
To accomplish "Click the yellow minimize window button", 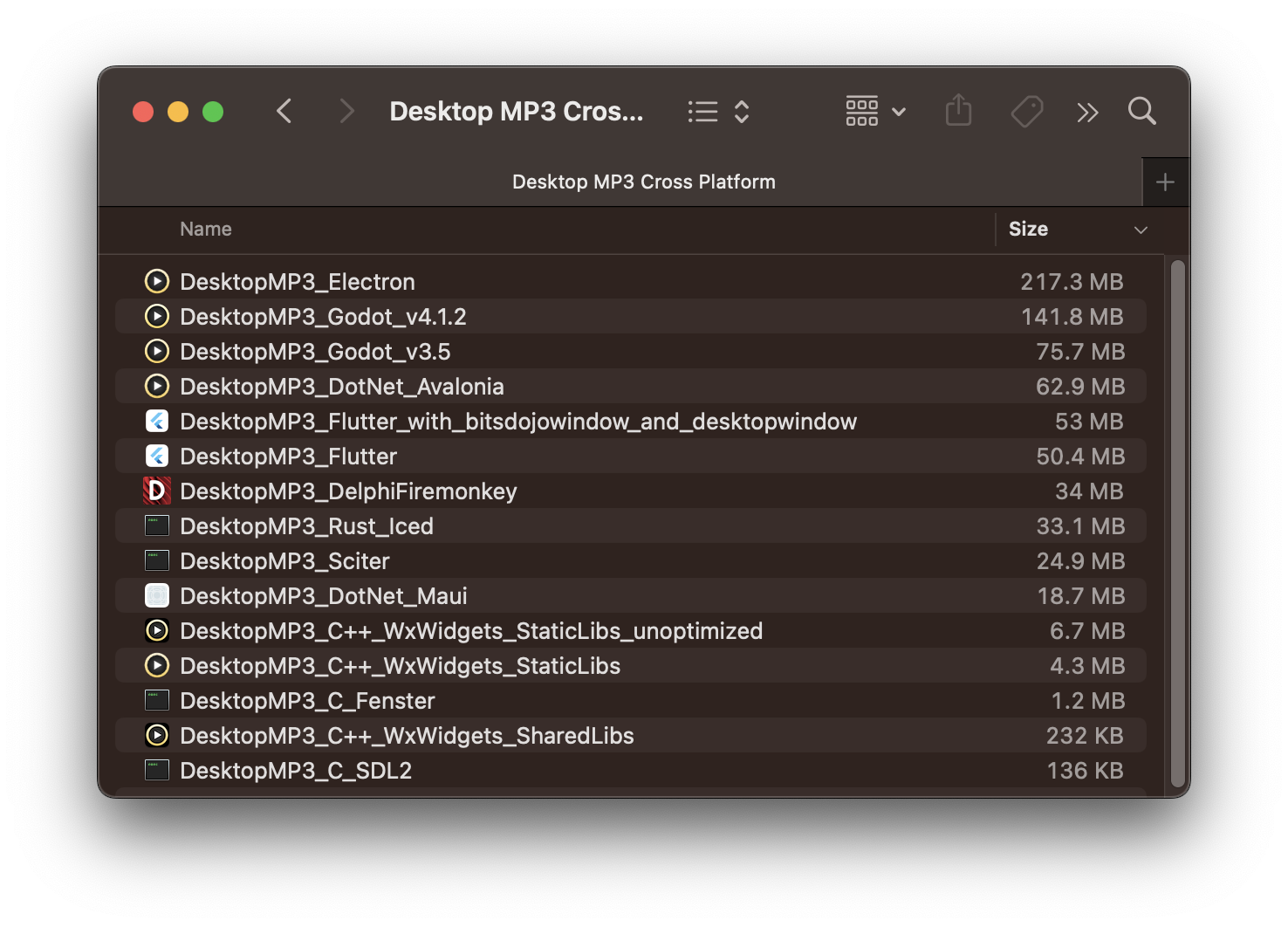I will pos(178,112).
